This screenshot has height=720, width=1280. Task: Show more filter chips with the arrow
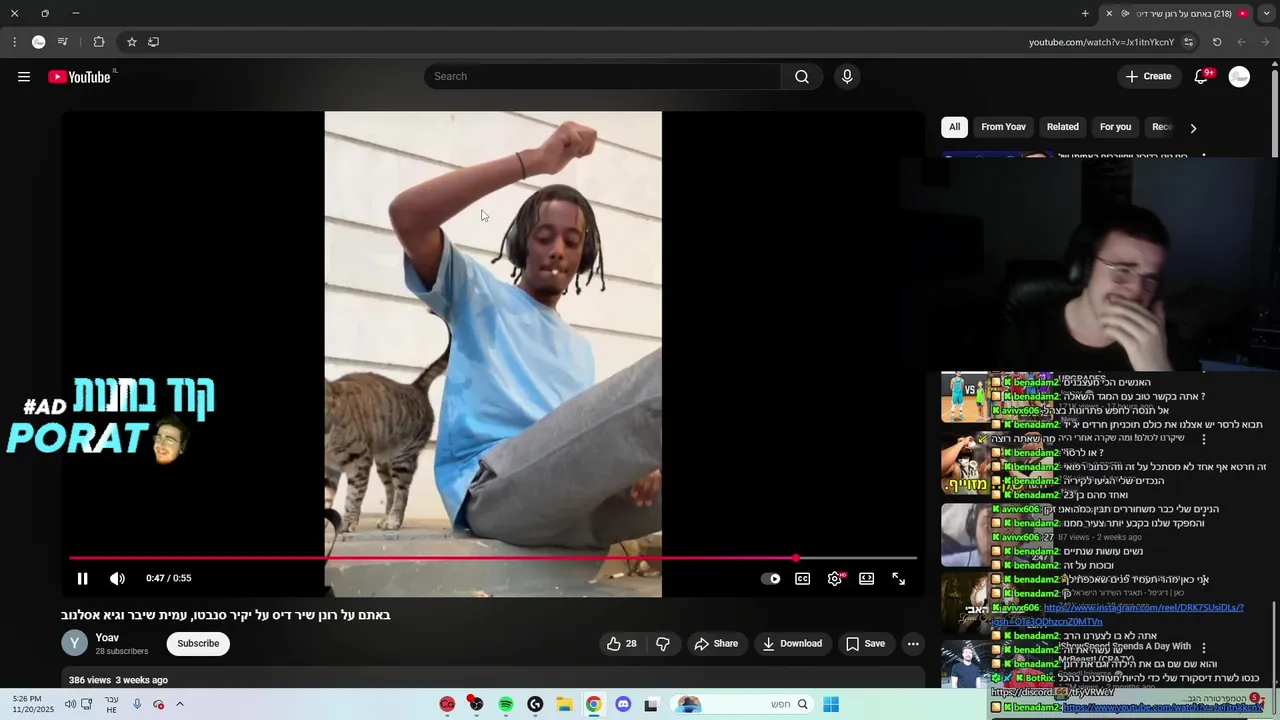pos(1193,128)
